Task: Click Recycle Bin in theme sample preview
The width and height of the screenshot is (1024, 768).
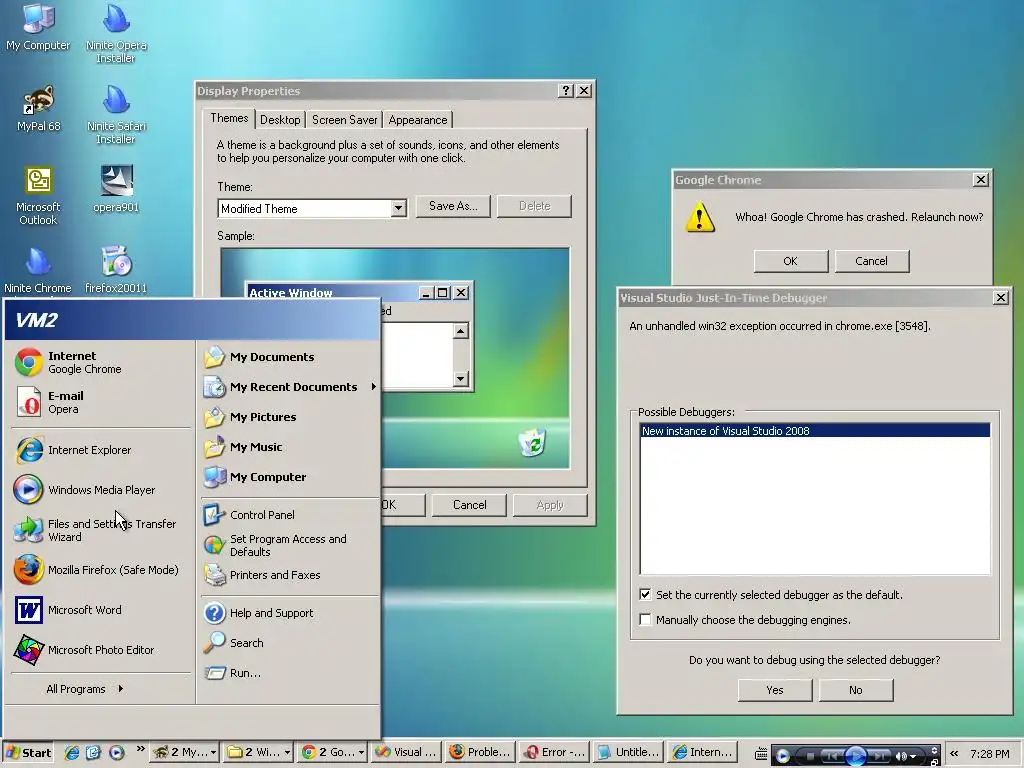Action: click(x=533, y=443)
